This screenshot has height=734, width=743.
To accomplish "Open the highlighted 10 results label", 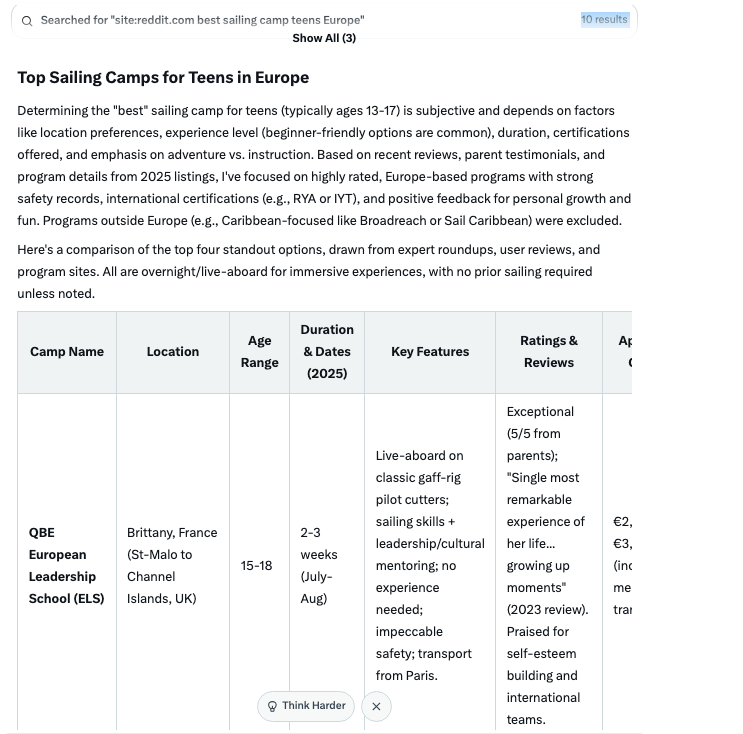I will click(605, 19).
